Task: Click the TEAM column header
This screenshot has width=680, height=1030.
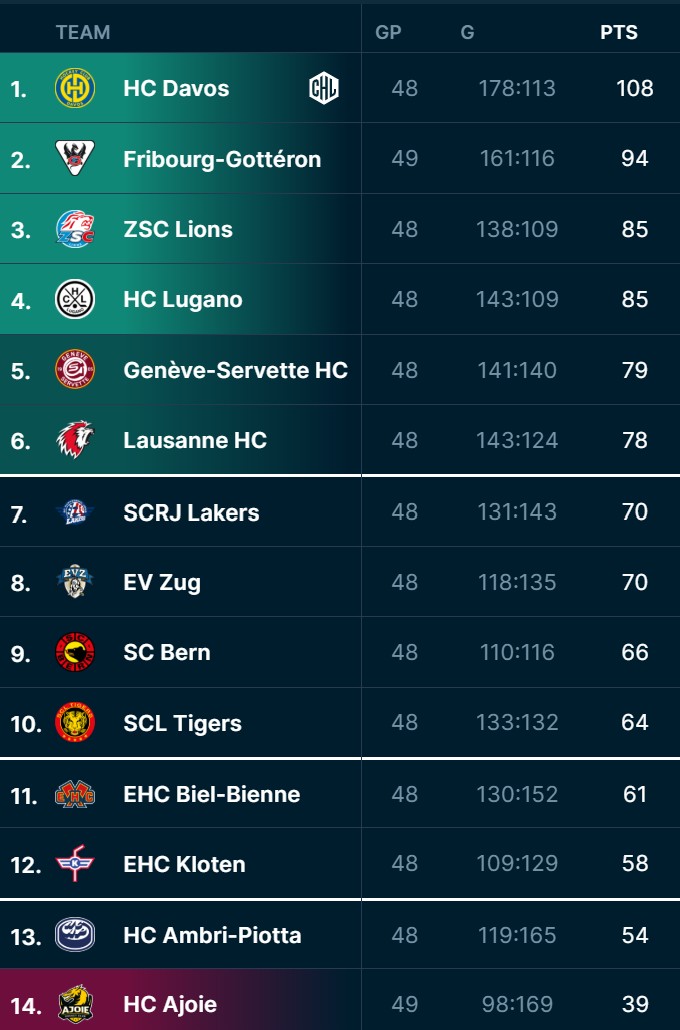Action: (x=83, y=32)
